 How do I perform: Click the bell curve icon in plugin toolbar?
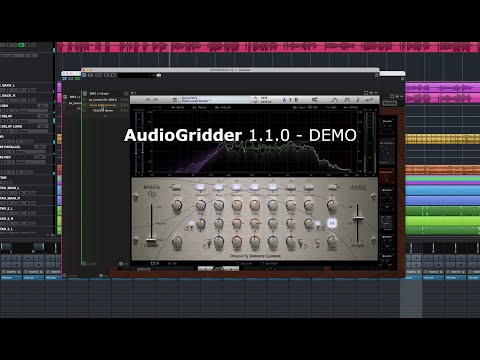coord(335,100)
